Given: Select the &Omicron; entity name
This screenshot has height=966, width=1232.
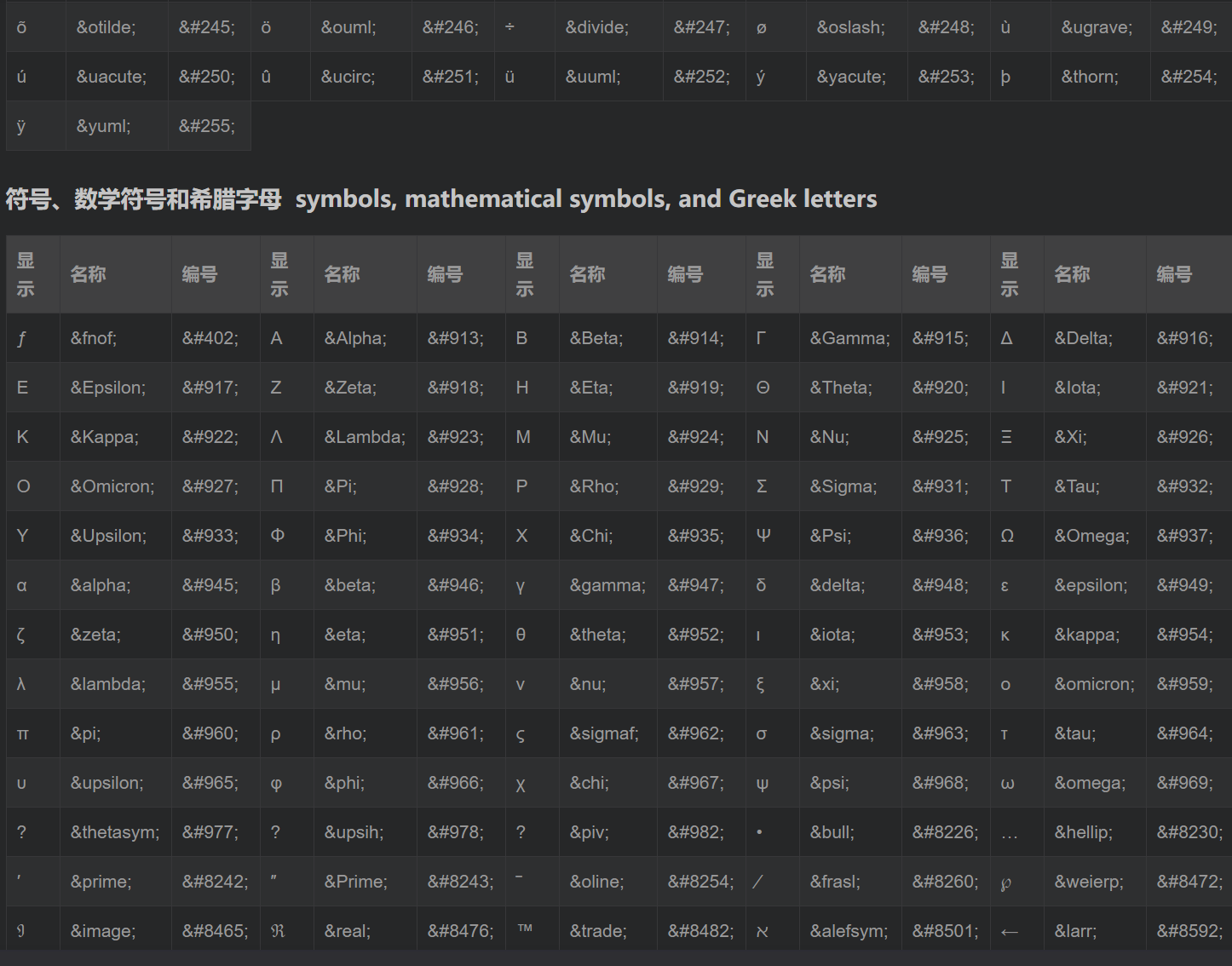Looking at the screenshot, I should click(x=112, y=486).
